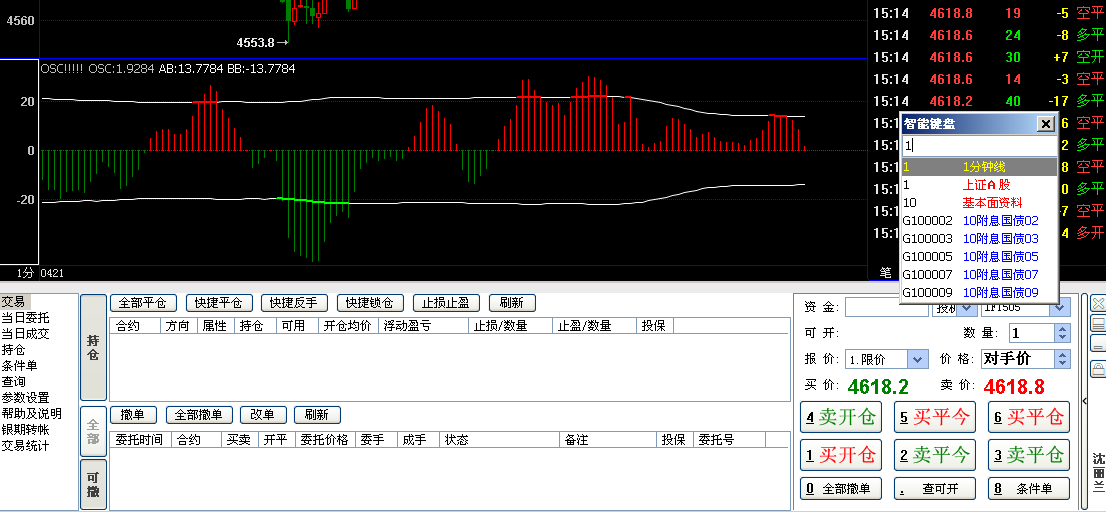1106x513 pixels.
Task: Open the 报价 限价 dropdown
Action: click(917, 359)
